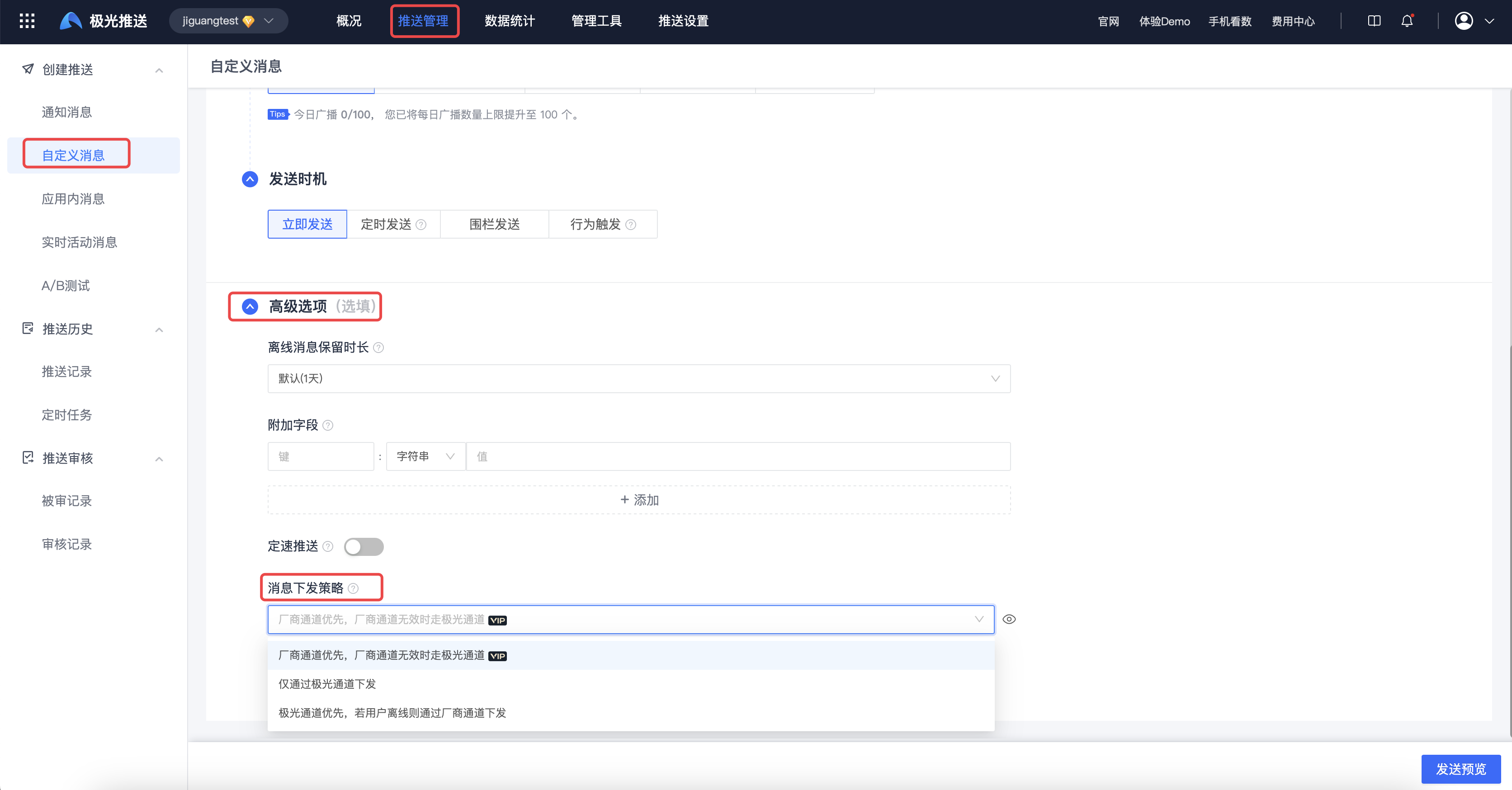Switch to 推送设置 top tab
The width and height of the screenshot is (1512, 790).
683,21
